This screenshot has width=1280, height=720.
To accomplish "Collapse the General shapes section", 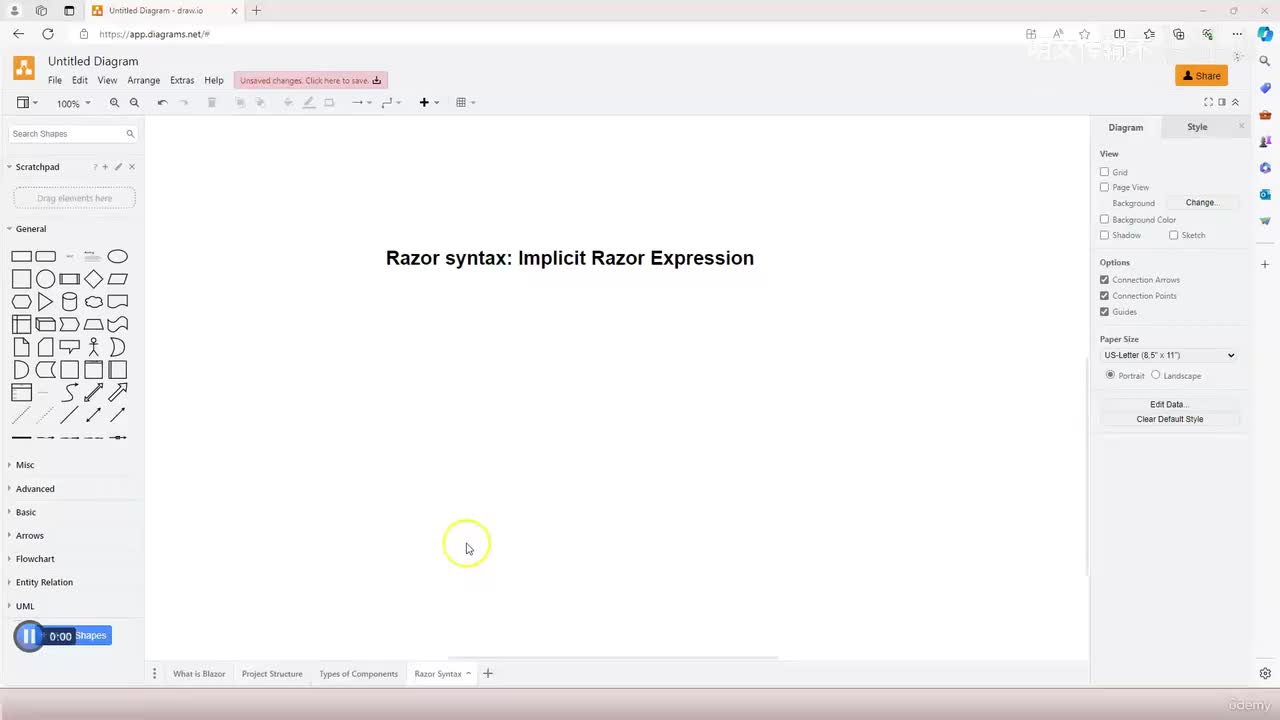I will [x=31, y=229].
